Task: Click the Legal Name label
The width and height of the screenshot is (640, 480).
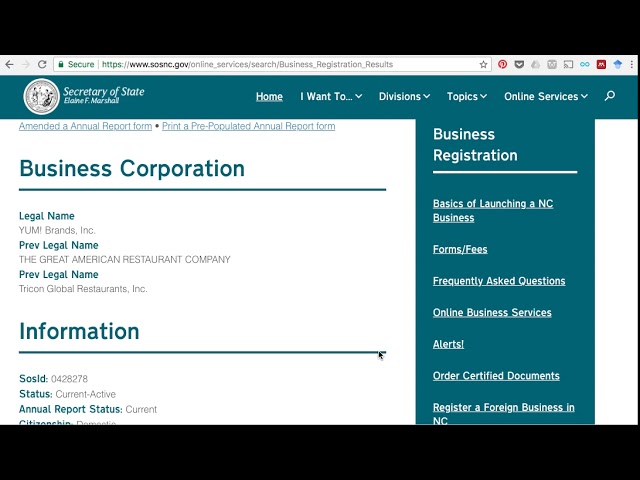Action: (x=47, y=216)
